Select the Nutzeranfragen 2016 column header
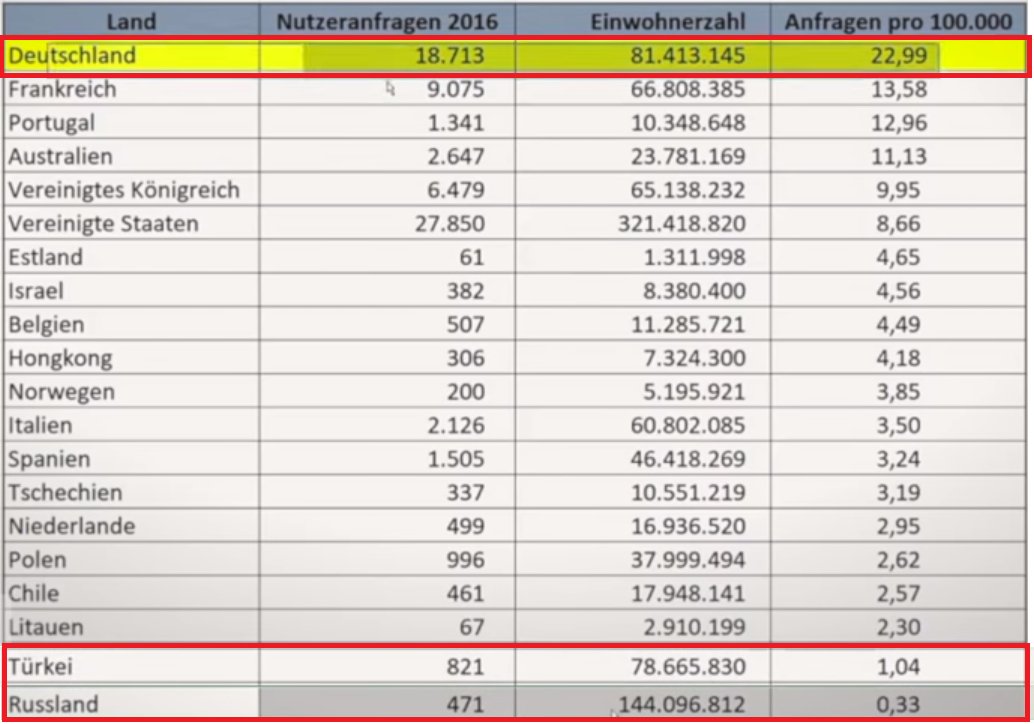Viewport: 1034px width, 724px height. (386, 21)
